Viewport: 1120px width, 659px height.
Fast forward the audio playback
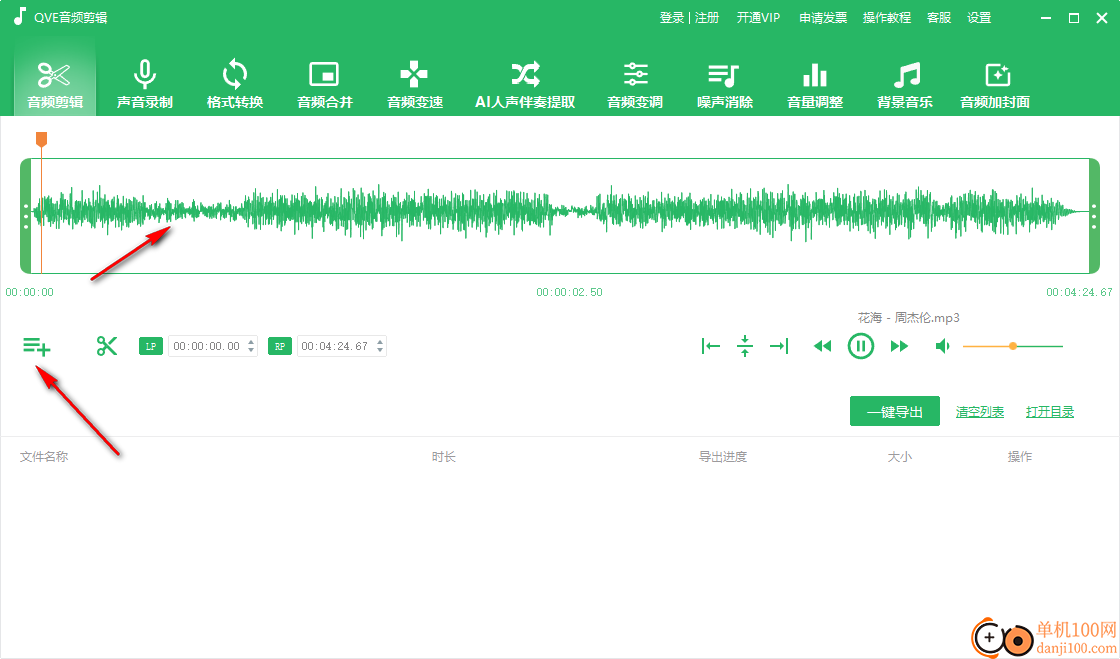pos(899,346)
